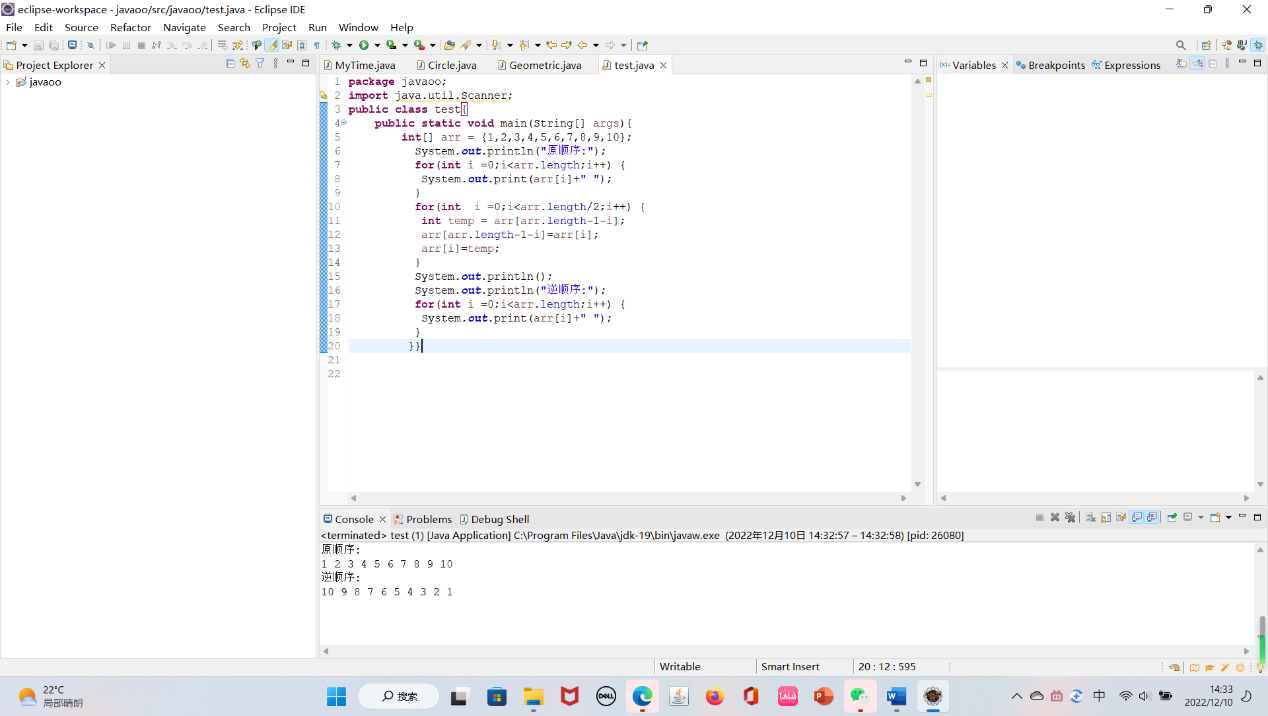Toggle Scroll Lock in the Console
The height and width of the screenshot is (716, 1268).
click(1106, 518)
